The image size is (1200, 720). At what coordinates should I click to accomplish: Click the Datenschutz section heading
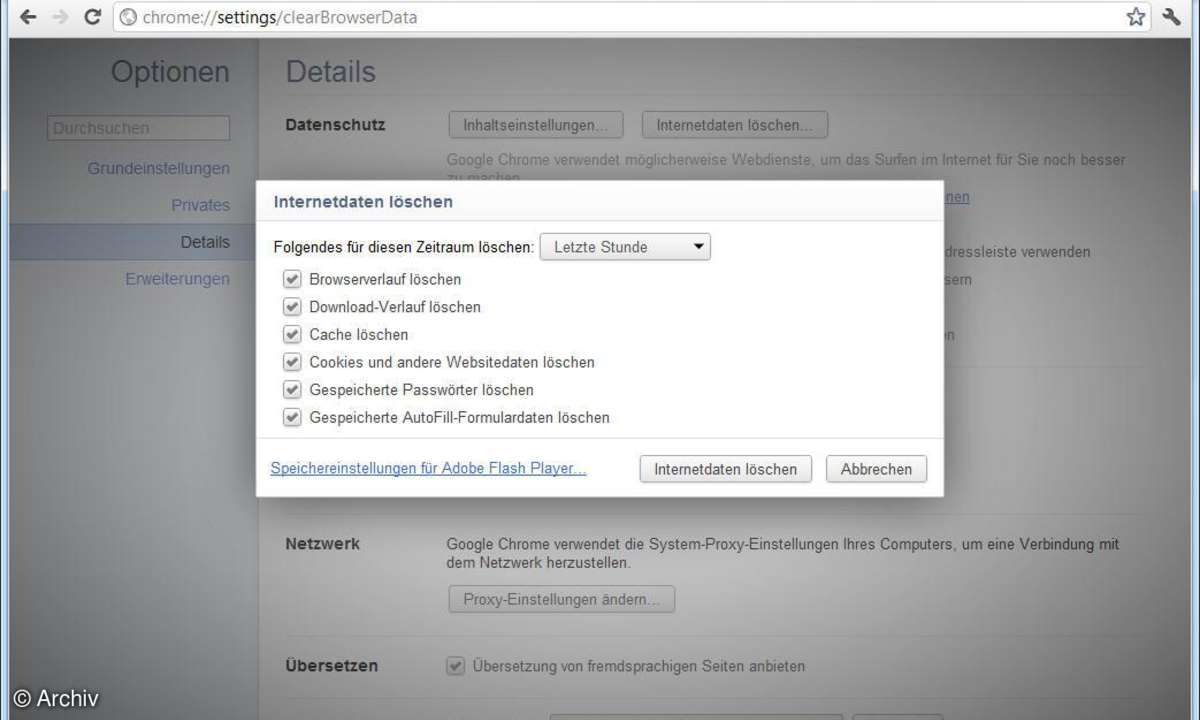(335, 124)
